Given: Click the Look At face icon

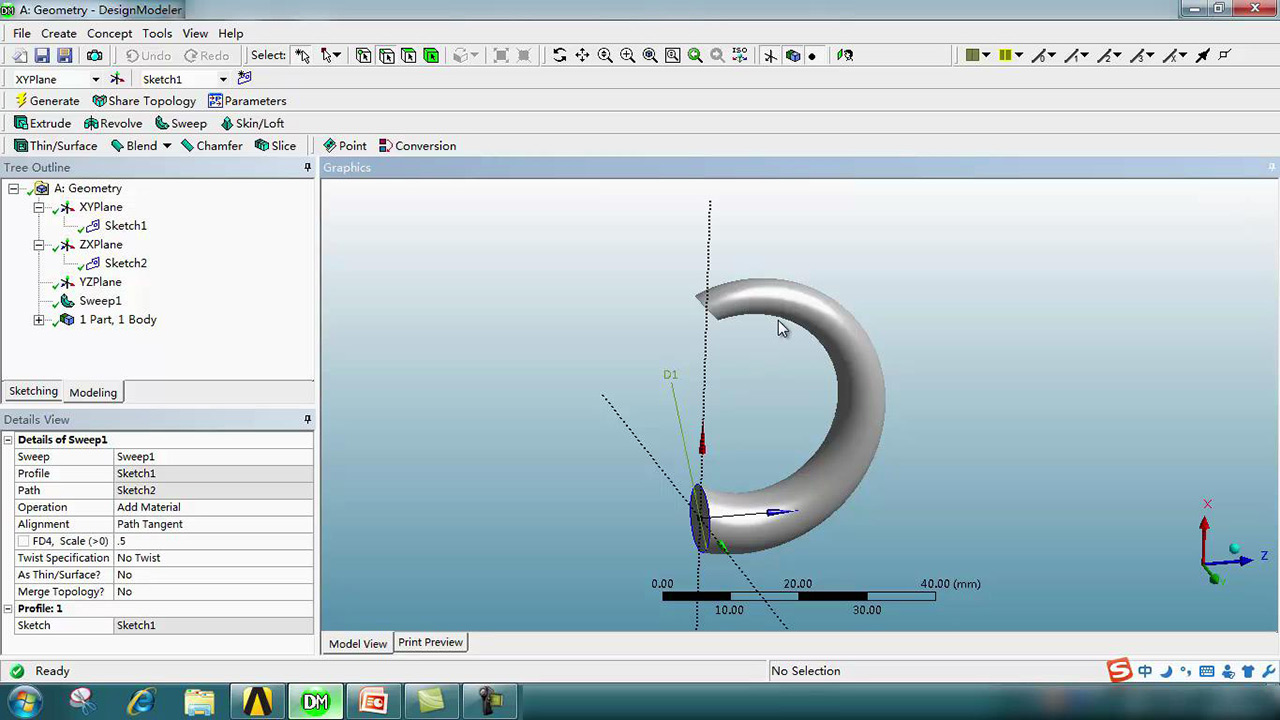Looking at the screenshot, I should pyautogui.click(x=845, y=56).
